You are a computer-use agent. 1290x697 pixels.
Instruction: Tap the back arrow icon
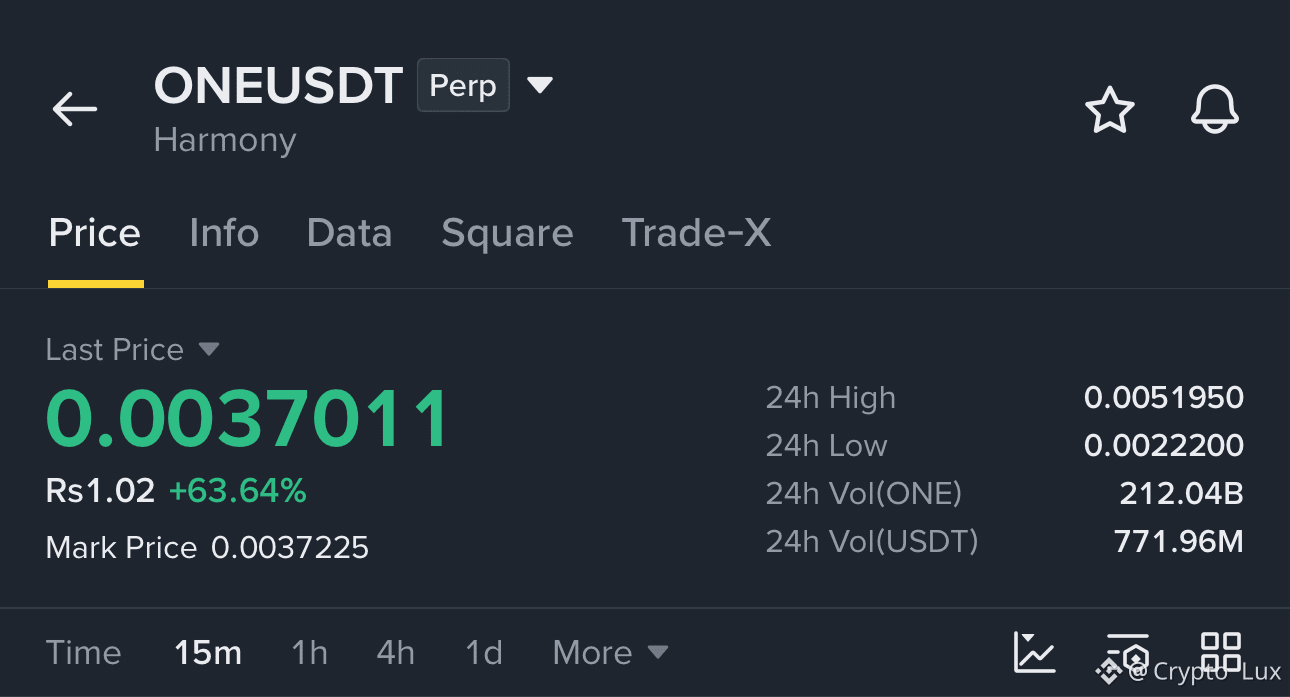tap(75, 109)
